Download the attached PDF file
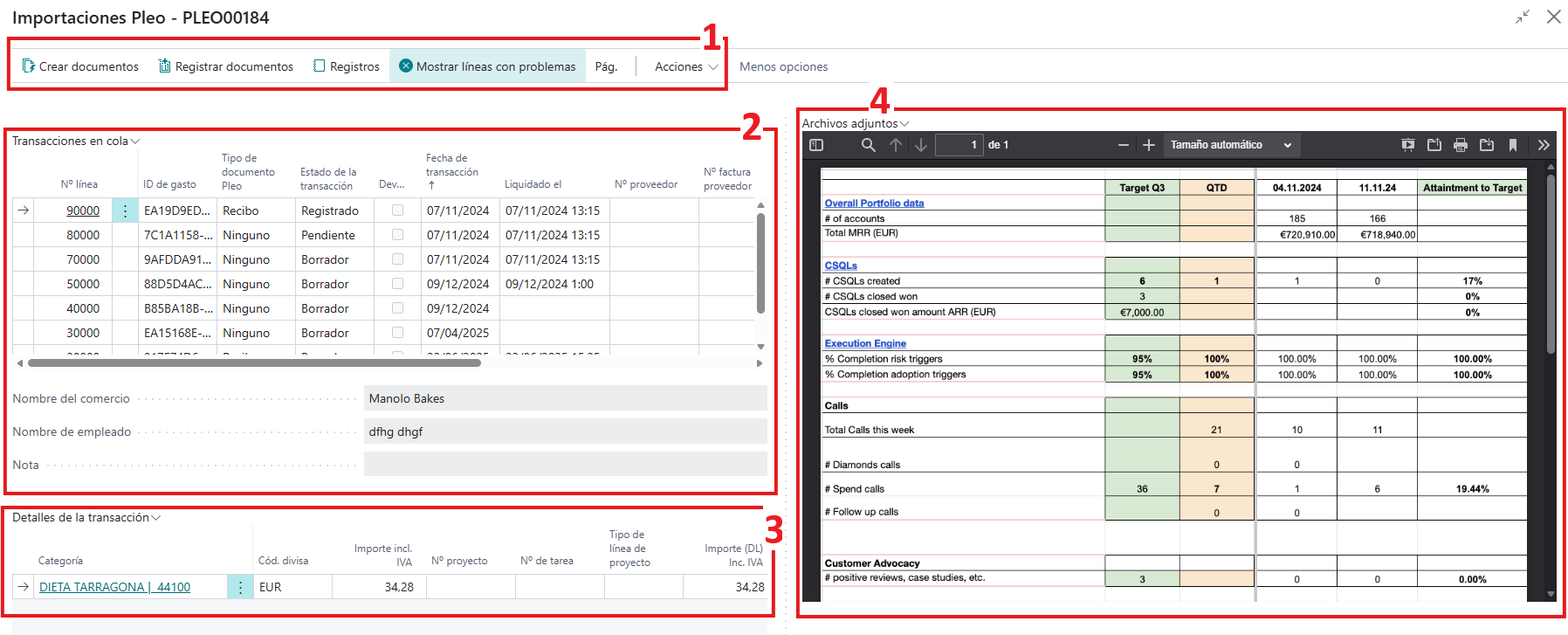The height and width of the screenshot is (635, 1568). (x=1487, y=145)
